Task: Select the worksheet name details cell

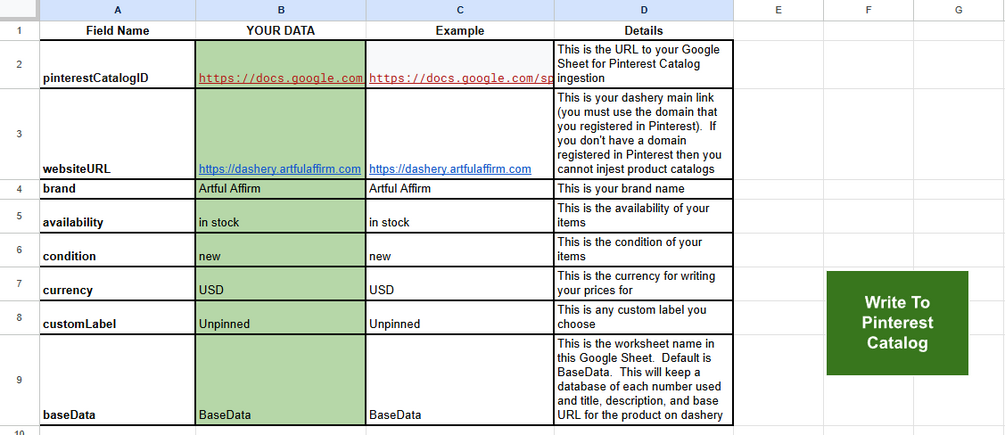Action: pyautogui.click(x=644, y=379)
